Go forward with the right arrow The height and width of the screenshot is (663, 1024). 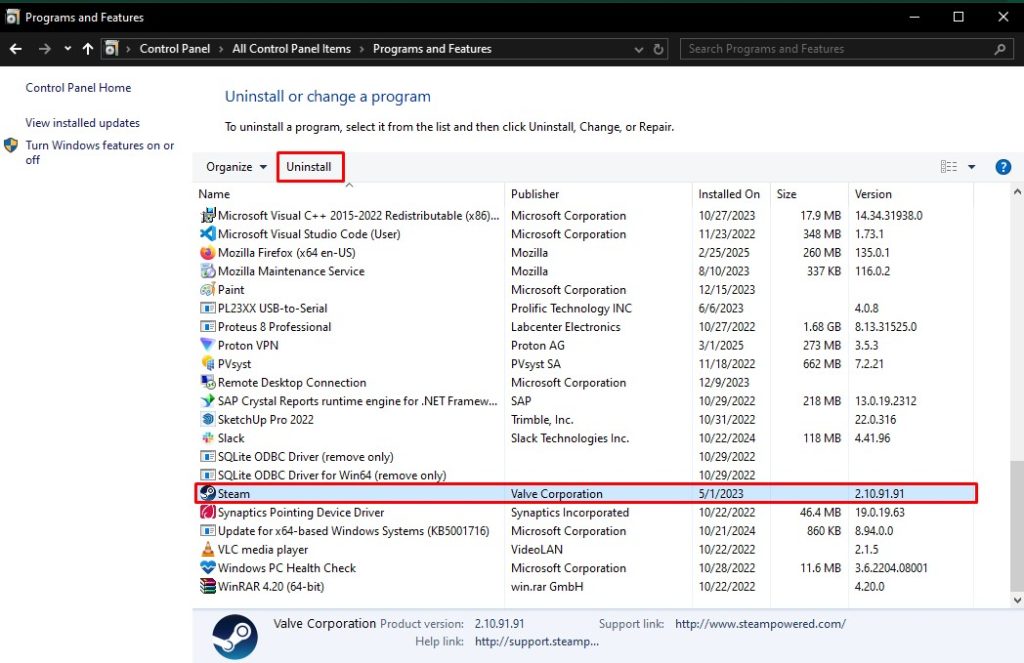(44, 49)
